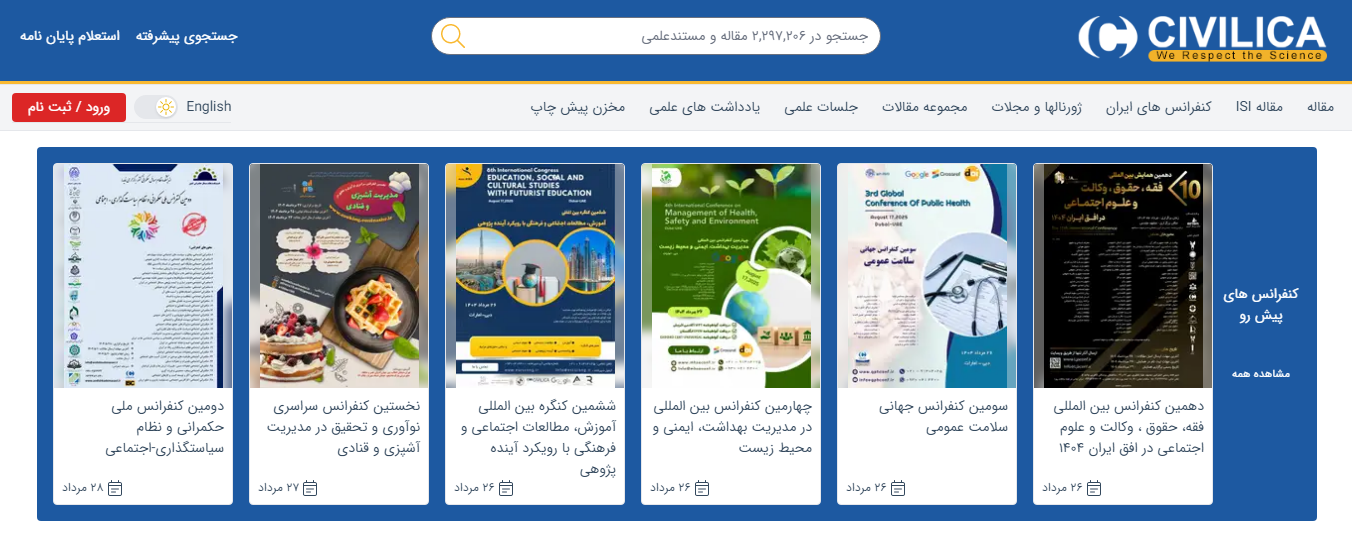
Task: Click calendar icon beside ۲۸ مرداد date
Action: pyautogui.click(x=115, y=488)
